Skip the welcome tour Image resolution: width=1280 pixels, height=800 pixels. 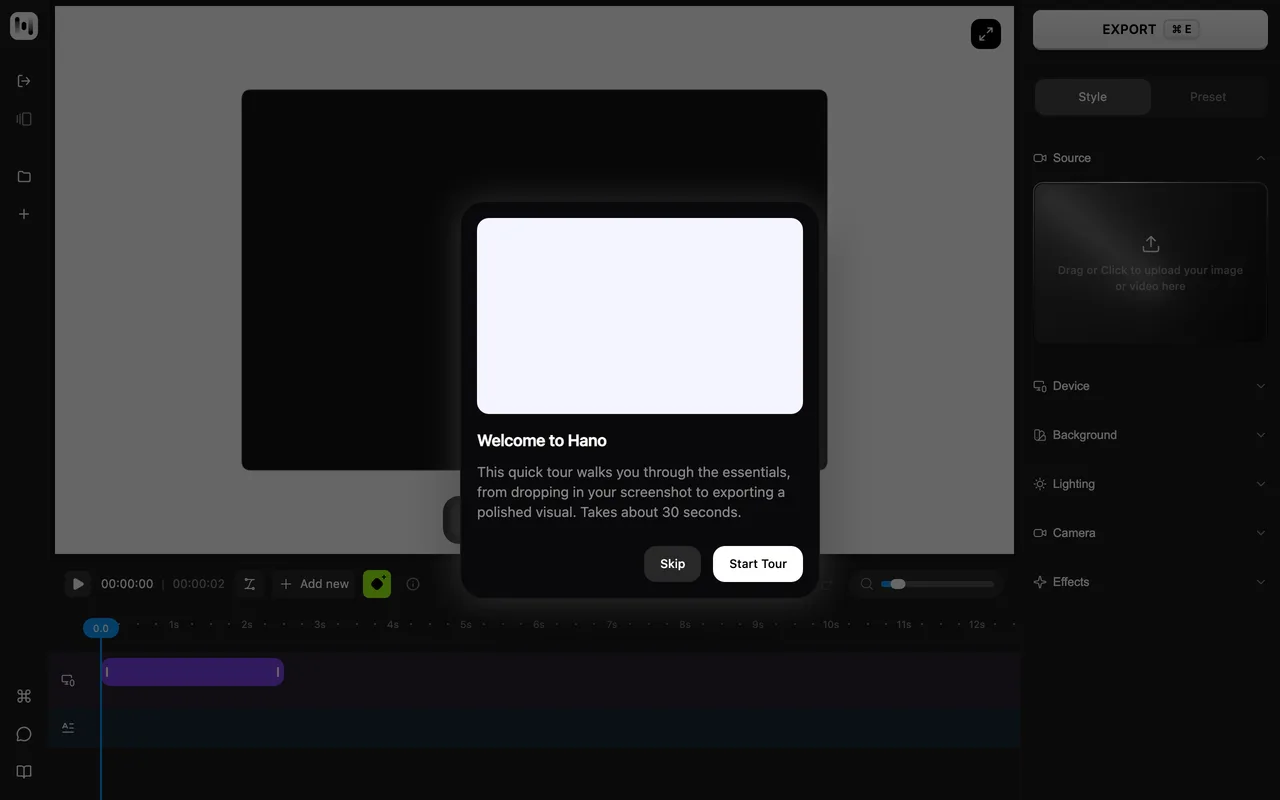coord(672,564)
